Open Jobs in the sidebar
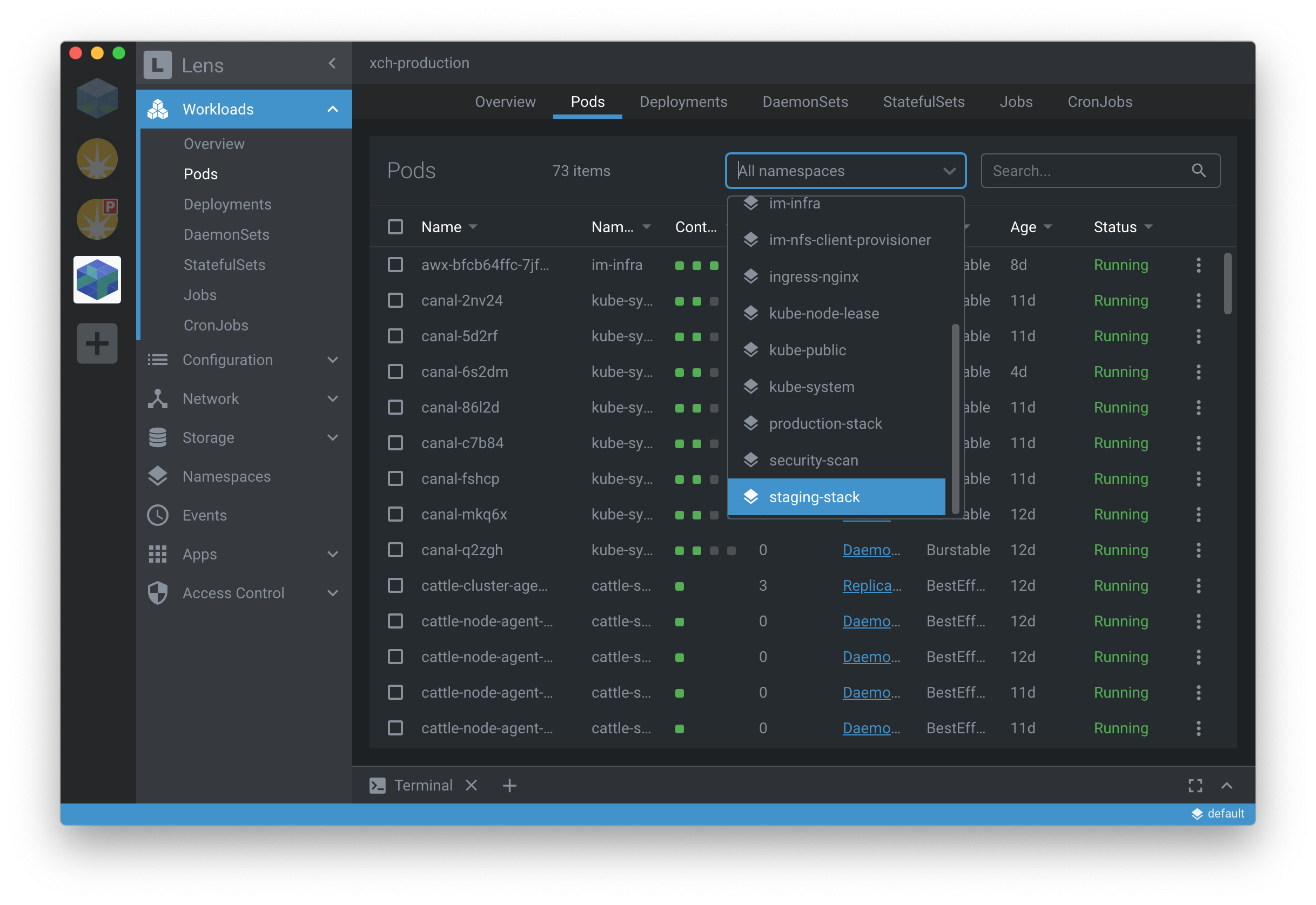This screenshot has height=905, width=1316. (200, 295)
